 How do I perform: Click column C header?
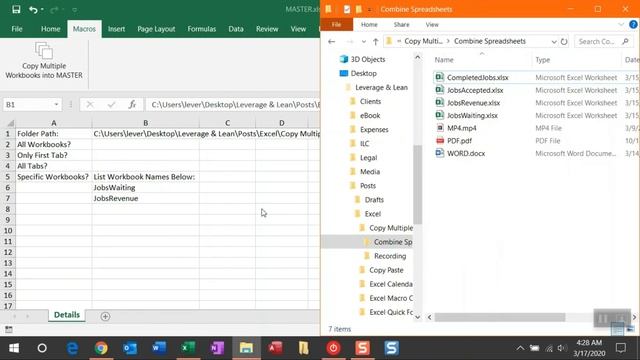(227, 123)
